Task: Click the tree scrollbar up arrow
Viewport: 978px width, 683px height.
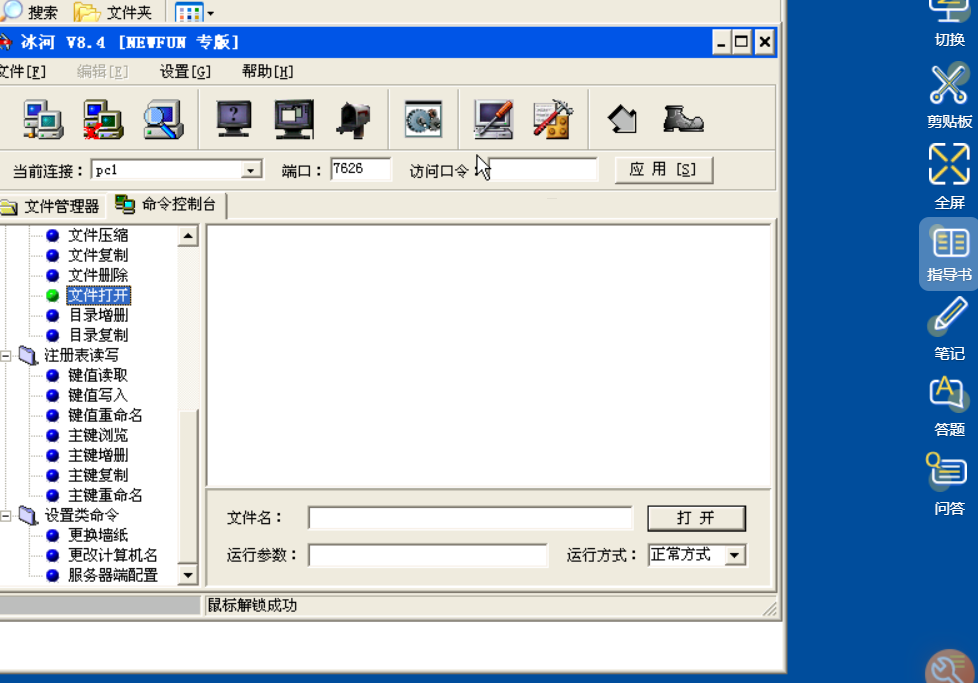Action: tap(188, 236)
